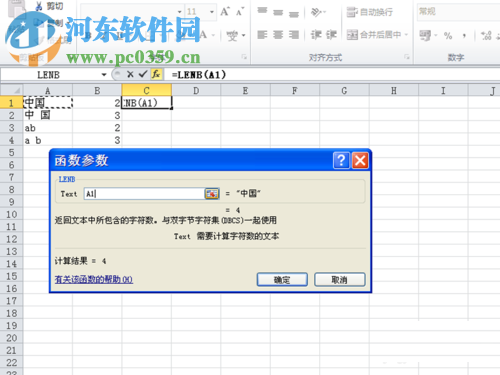Open alignment group dialog launcher (对齐方式)

tap(407, 57)
